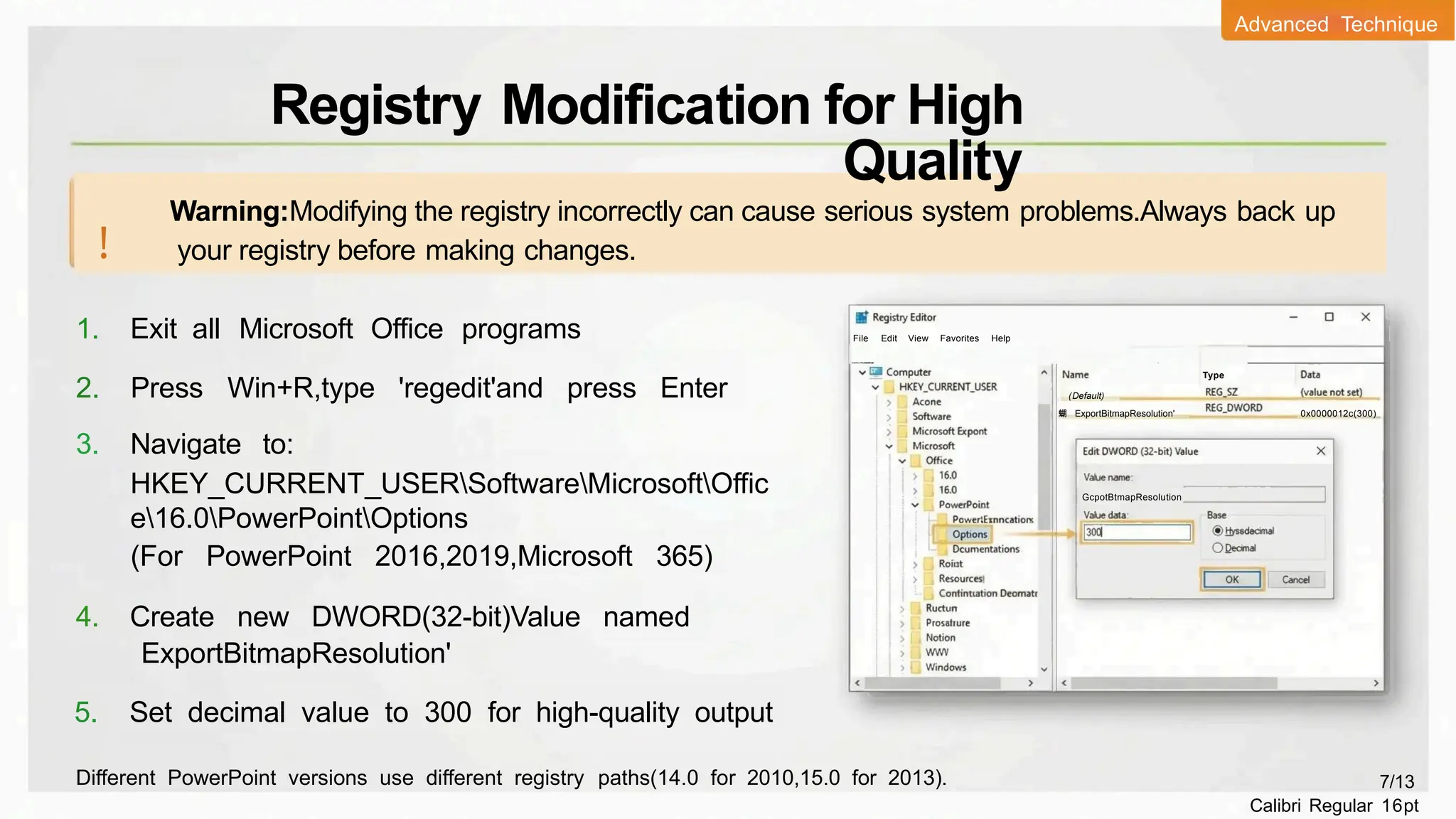Collapse the Office tree node

[902, 461]
